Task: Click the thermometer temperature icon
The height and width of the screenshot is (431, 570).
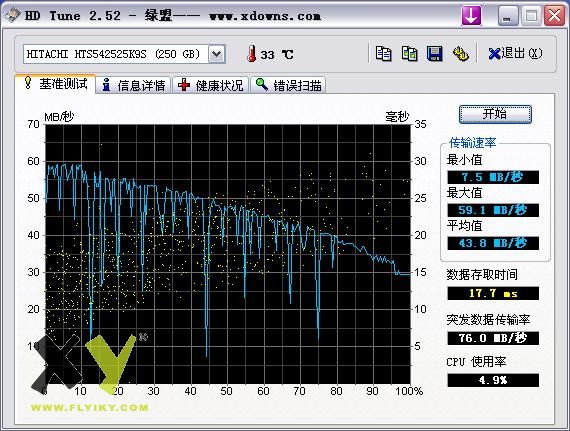Action: tap(251, 54)
